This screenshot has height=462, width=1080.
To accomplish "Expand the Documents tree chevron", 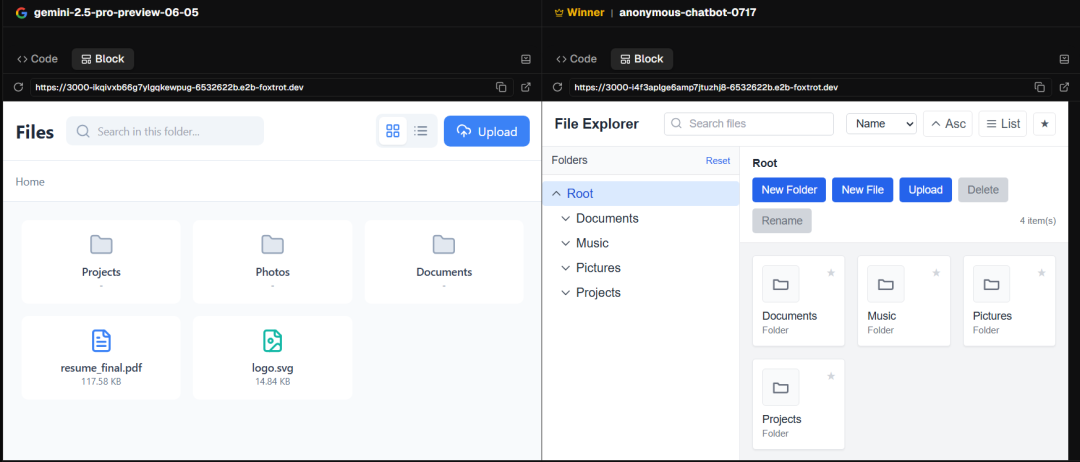I will [x=565, y=219].
